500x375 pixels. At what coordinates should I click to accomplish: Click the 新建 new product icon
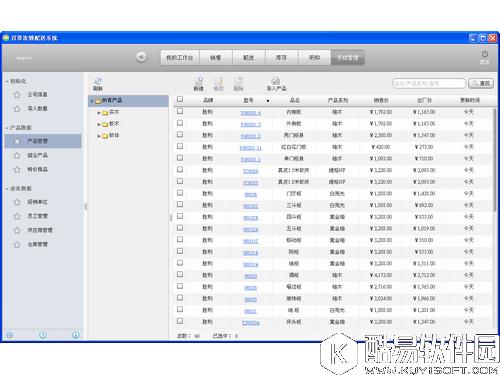pos(199,81)
